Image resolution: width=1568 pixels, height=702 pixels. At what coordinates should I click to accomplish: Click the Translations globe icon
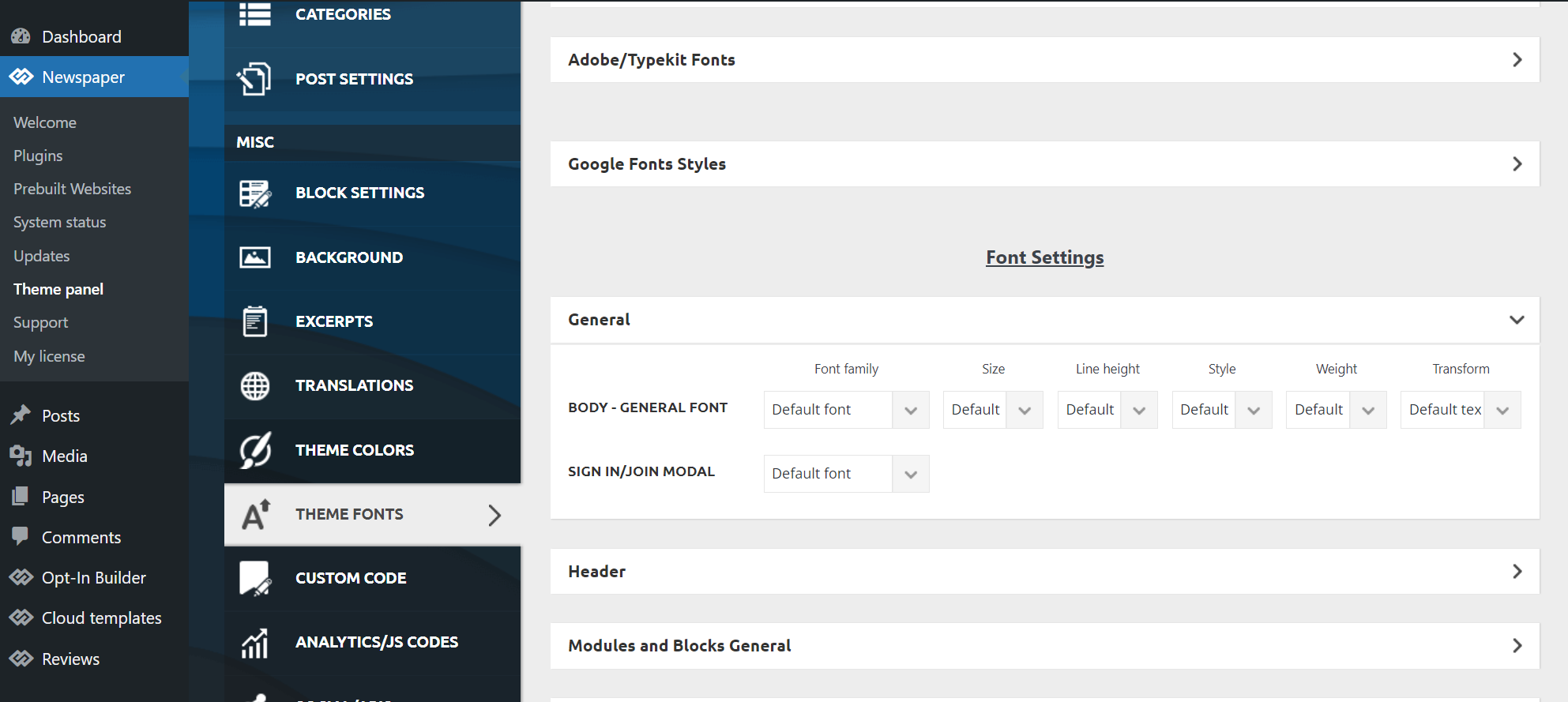pos(255,386)
